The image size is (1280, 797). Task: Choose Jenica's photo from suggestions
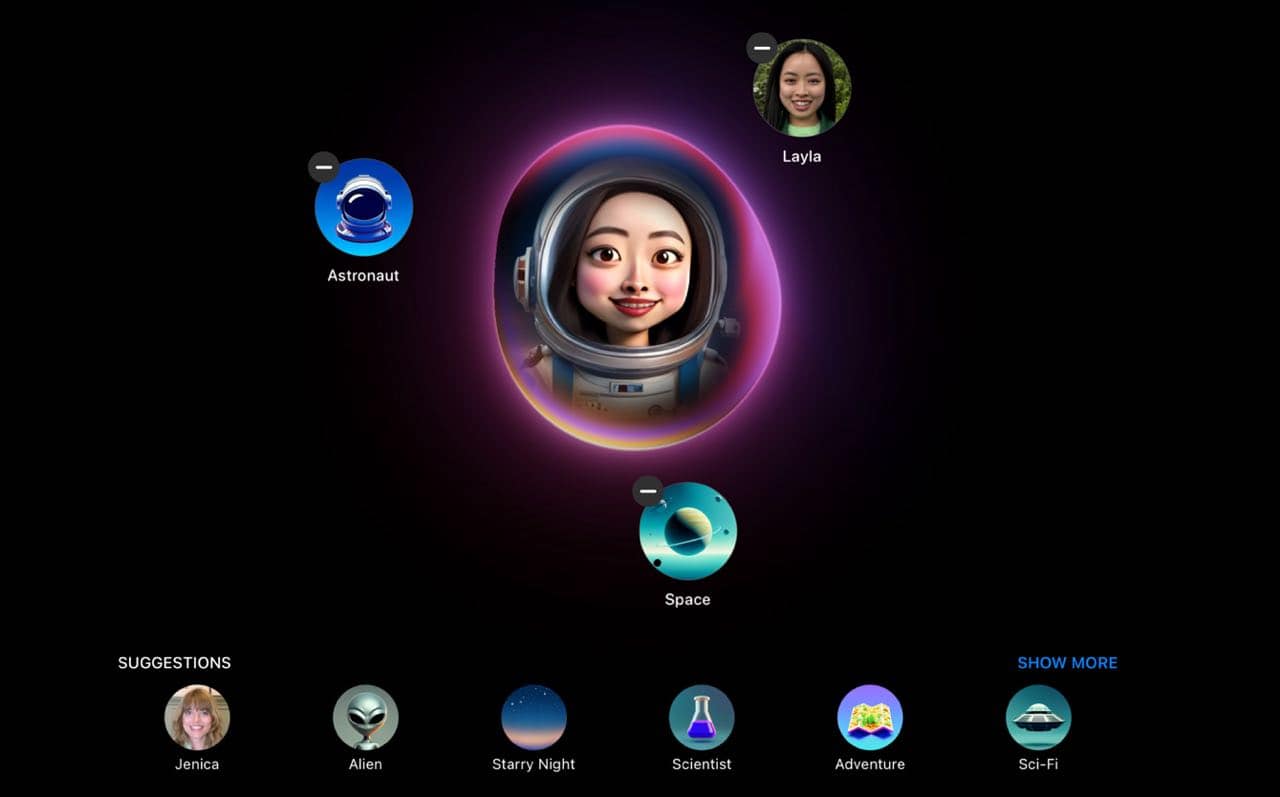pos(197,717)
